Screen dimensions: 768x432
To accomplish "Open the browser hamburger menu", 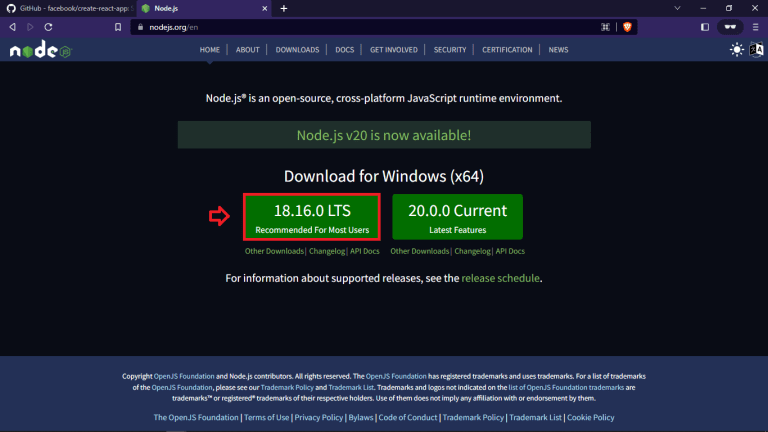I will point(756,27).
